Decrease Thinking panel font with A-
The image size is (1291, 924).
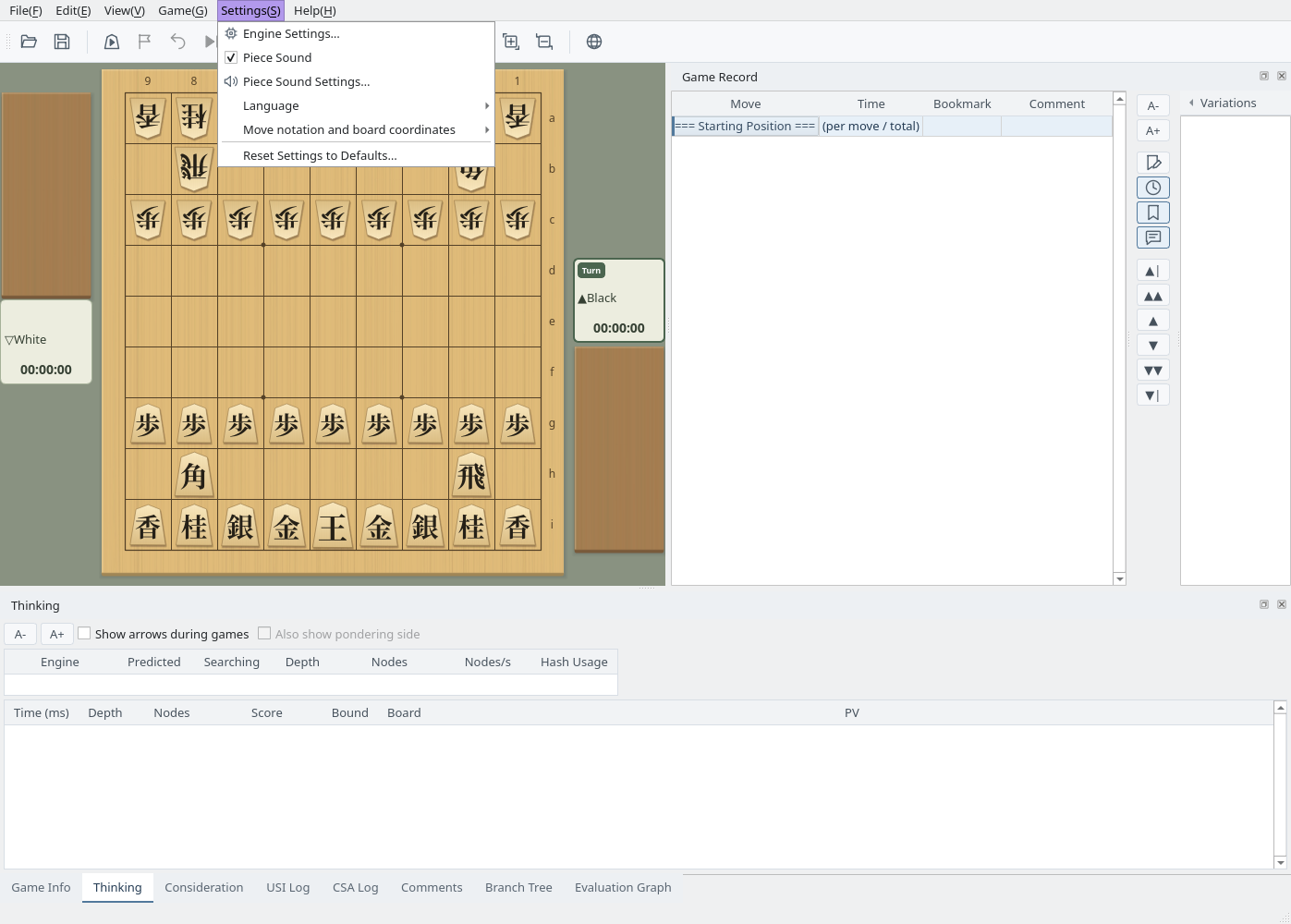point(20,634)
